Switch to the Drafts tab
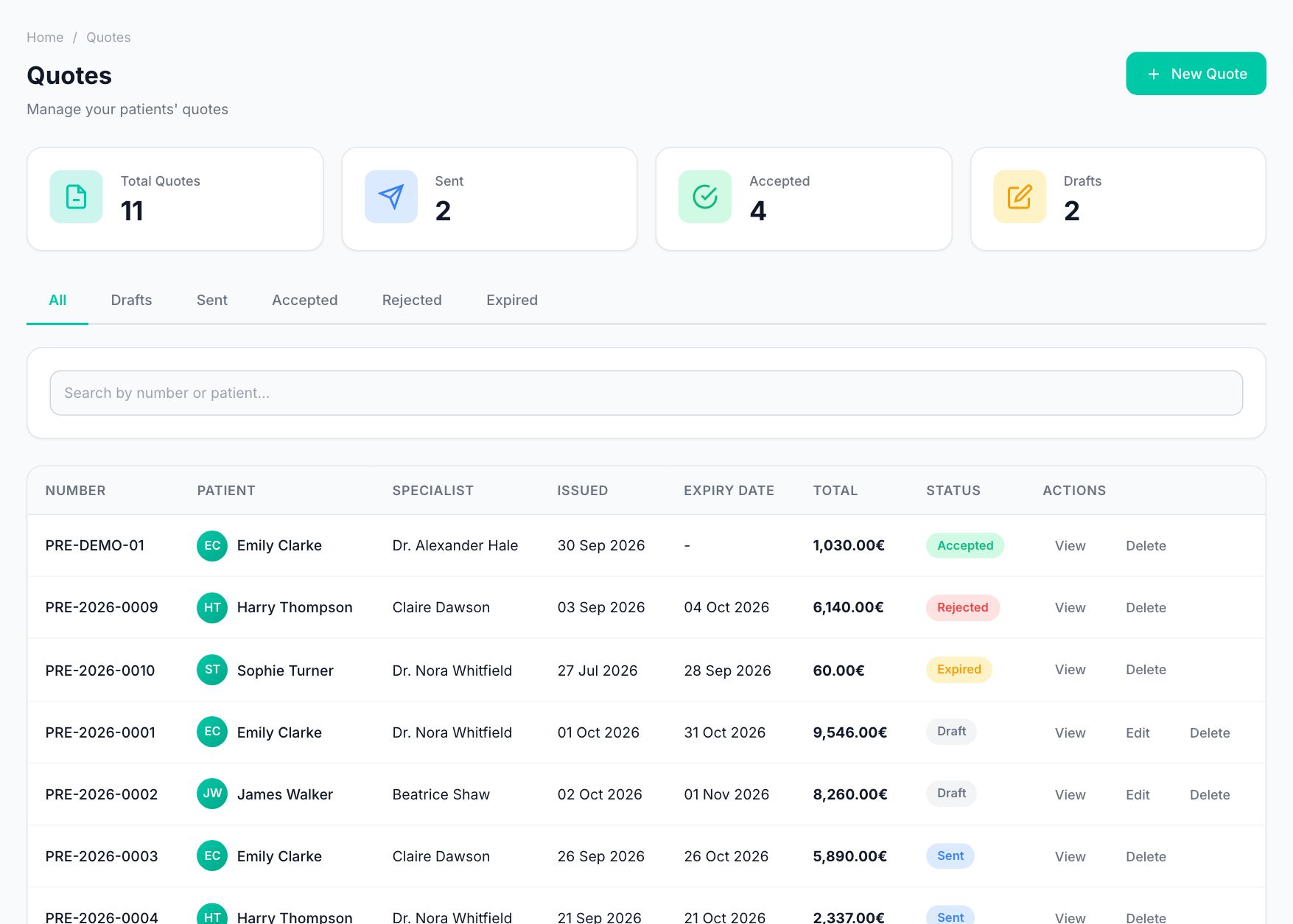The width and height of the screenshot is (1293, 924). coord(131,301)
